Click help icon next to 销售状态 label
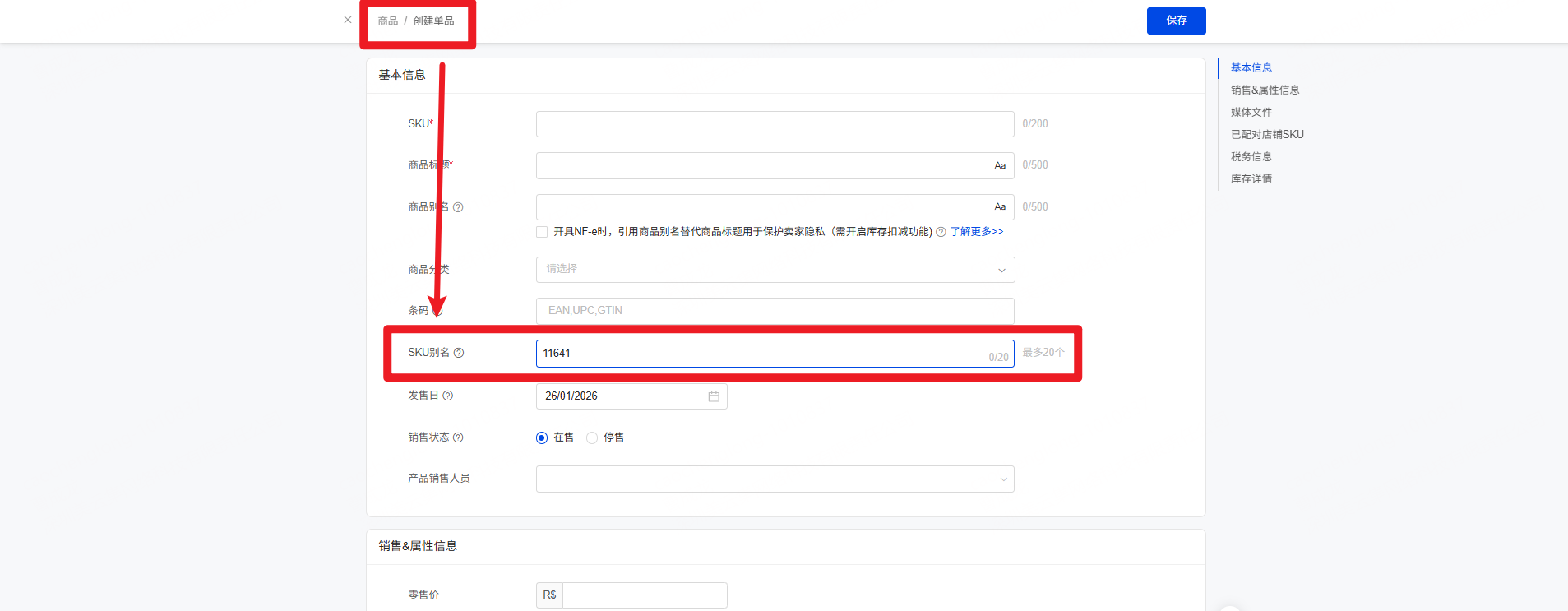This screenshot has width=1568, height=611. pos(458,437)
